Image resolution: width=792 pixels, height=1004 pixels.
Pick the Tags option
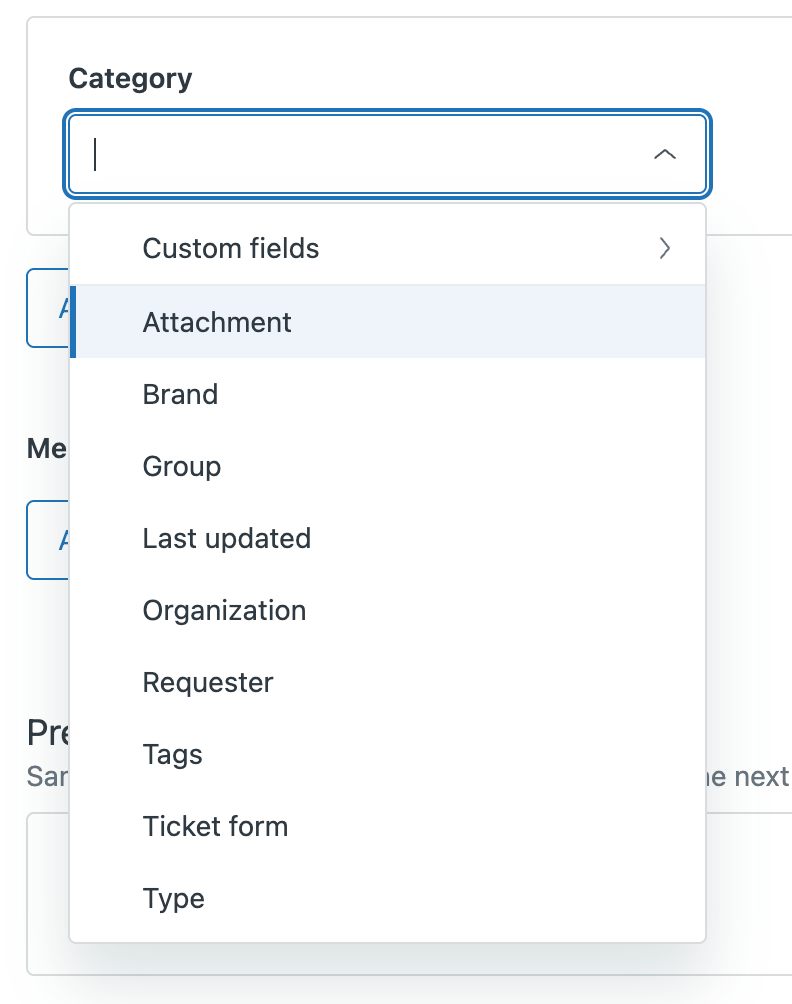(x=173, y=754)
